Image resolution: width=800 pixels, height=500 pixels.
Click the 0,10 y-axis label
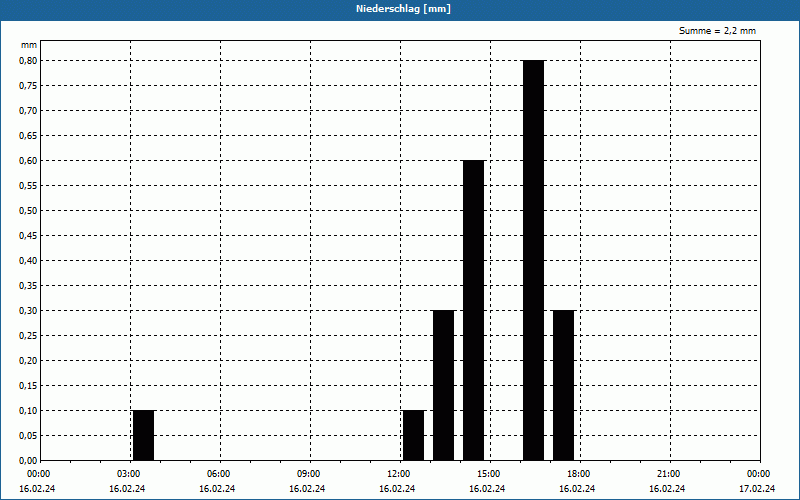coord(28,411)
